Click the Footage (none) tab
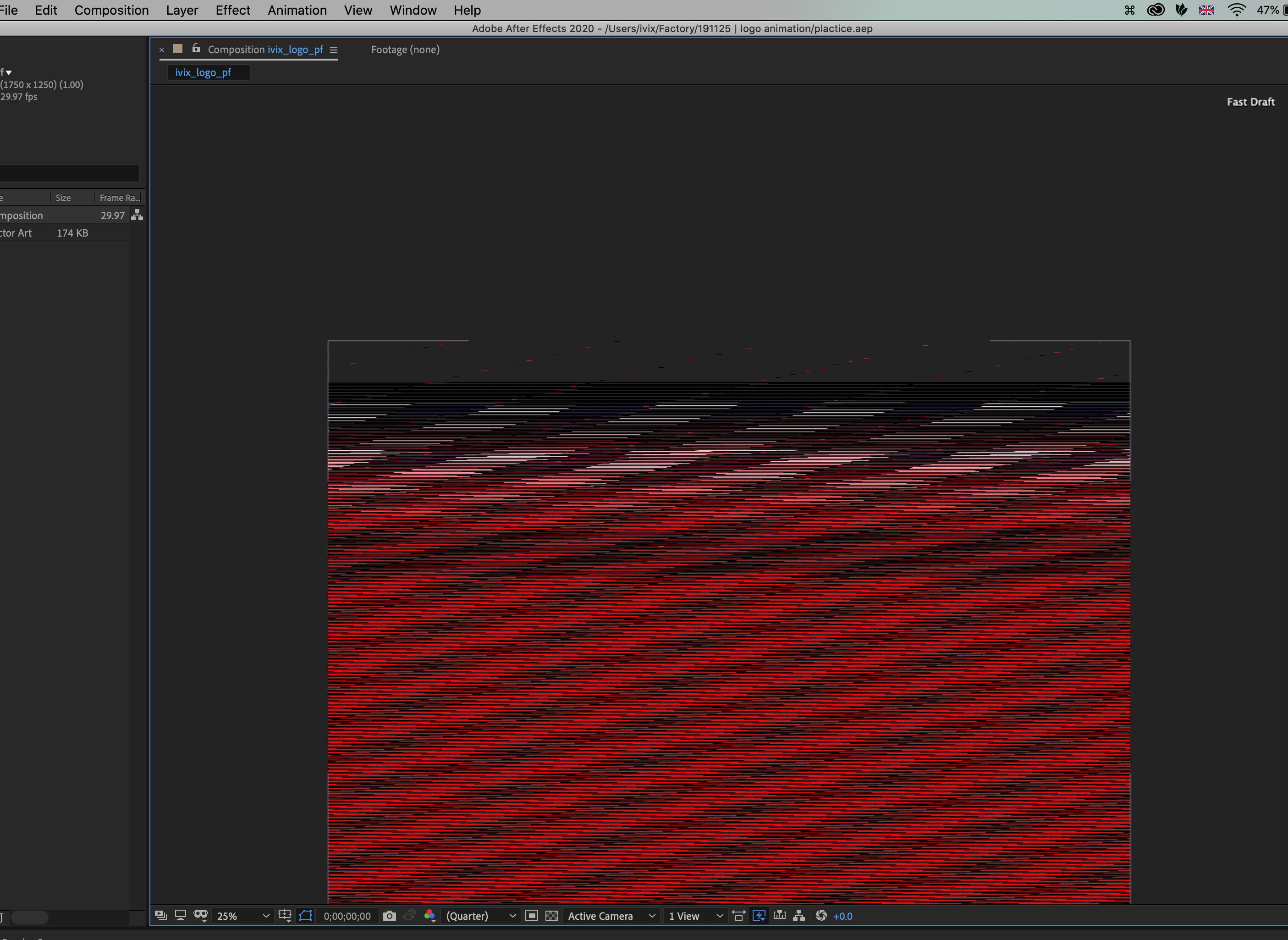1288x940 pixels. pyautogui.click(x=404, y=49)
